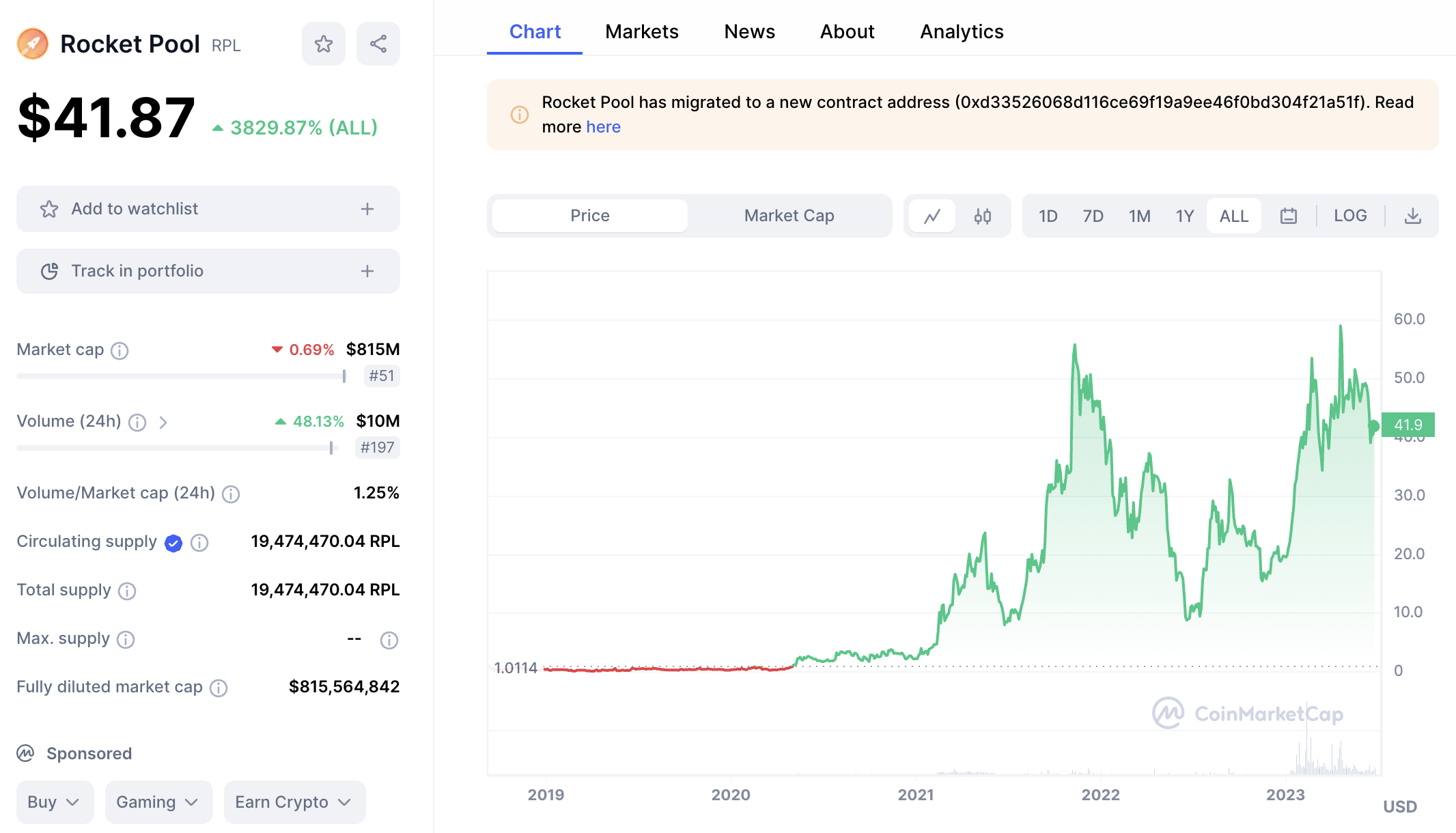Toggle Market Cap chart mode
This screenshot has height=833, width=1456.
[789, 216]
